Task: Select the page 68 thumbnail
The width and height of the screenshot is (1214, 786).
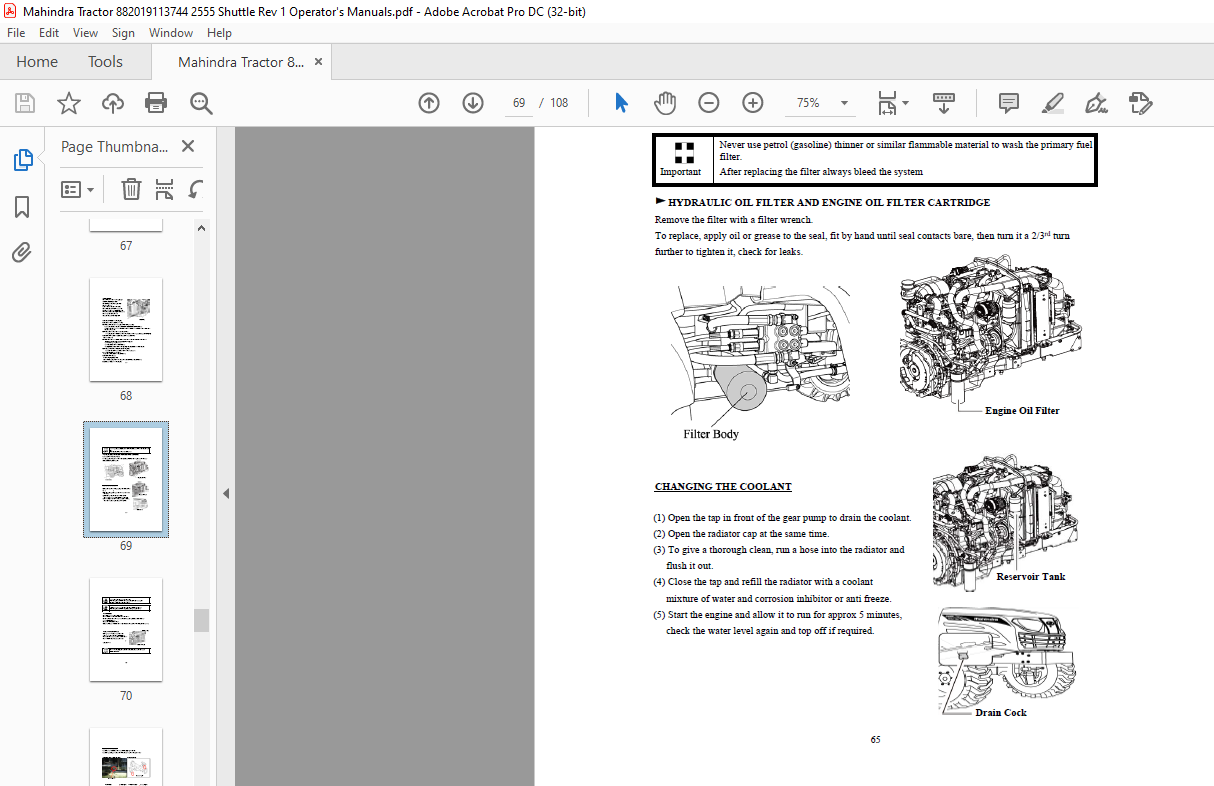Action: point(126,330)
